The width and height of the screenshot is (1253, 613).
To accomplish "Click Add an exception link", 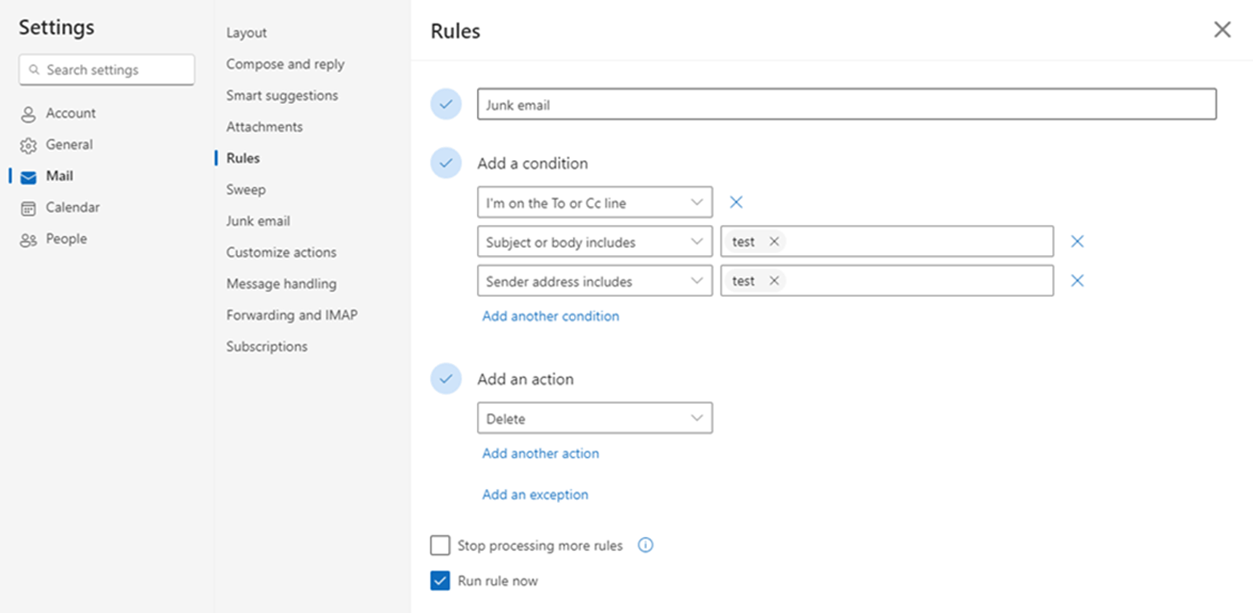I will [535, 495].
